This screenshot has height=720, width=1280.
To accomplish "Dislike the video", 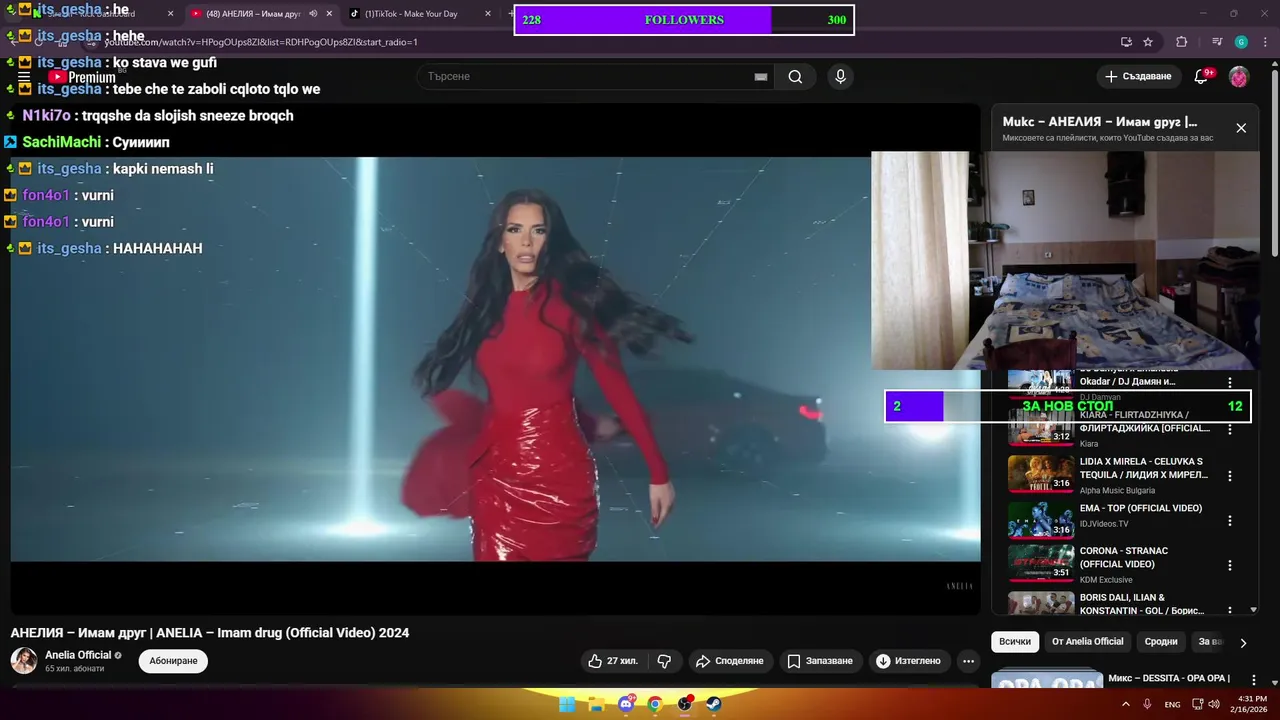I will click(664, 661).
